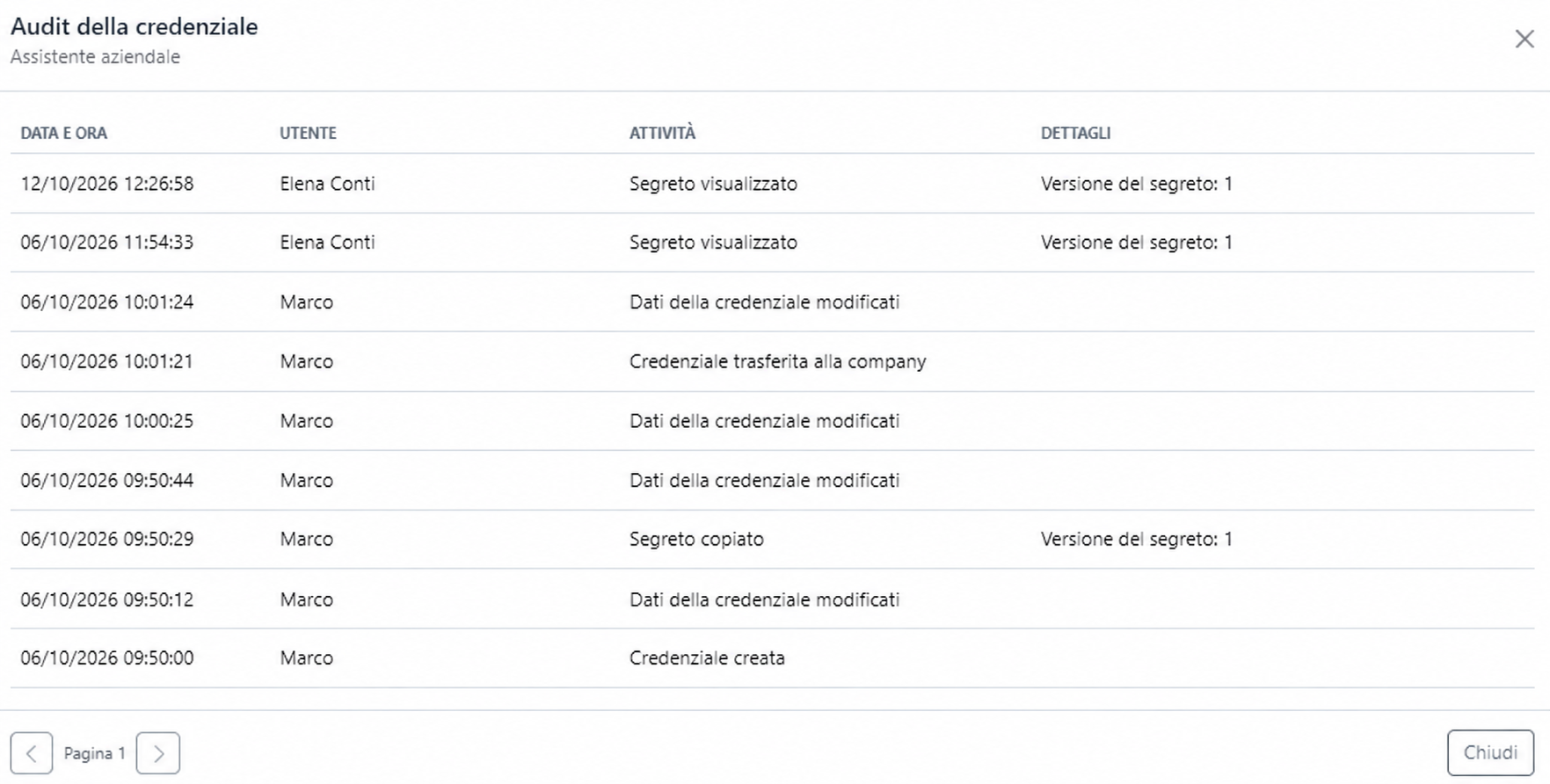Click Elena Conti in the 11:54:33 row
The width and height of the screenshot is (1550, 784).
click(x=327, y=243)
